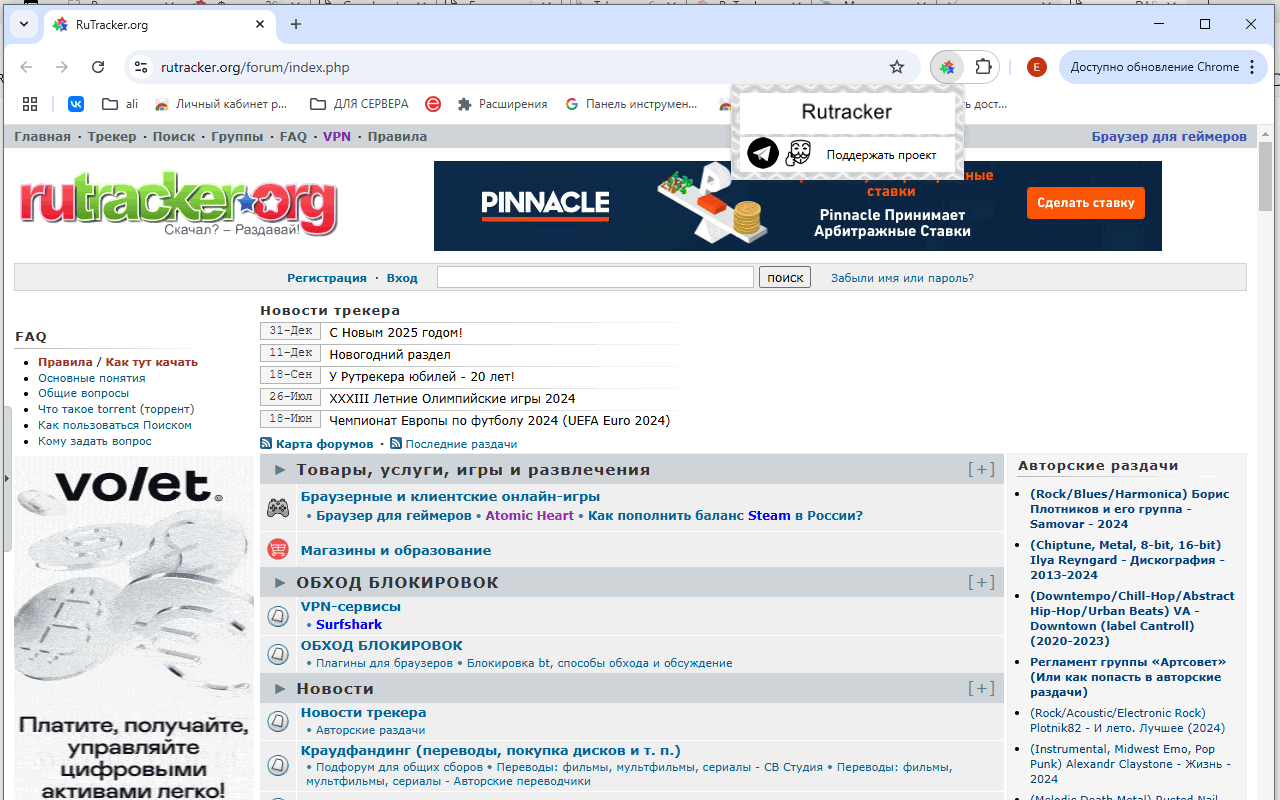Expand ОБХОД БЛОКИРОВОК with its [+] control
This screenshot has width=1280, height=800.
click(980, 581)
